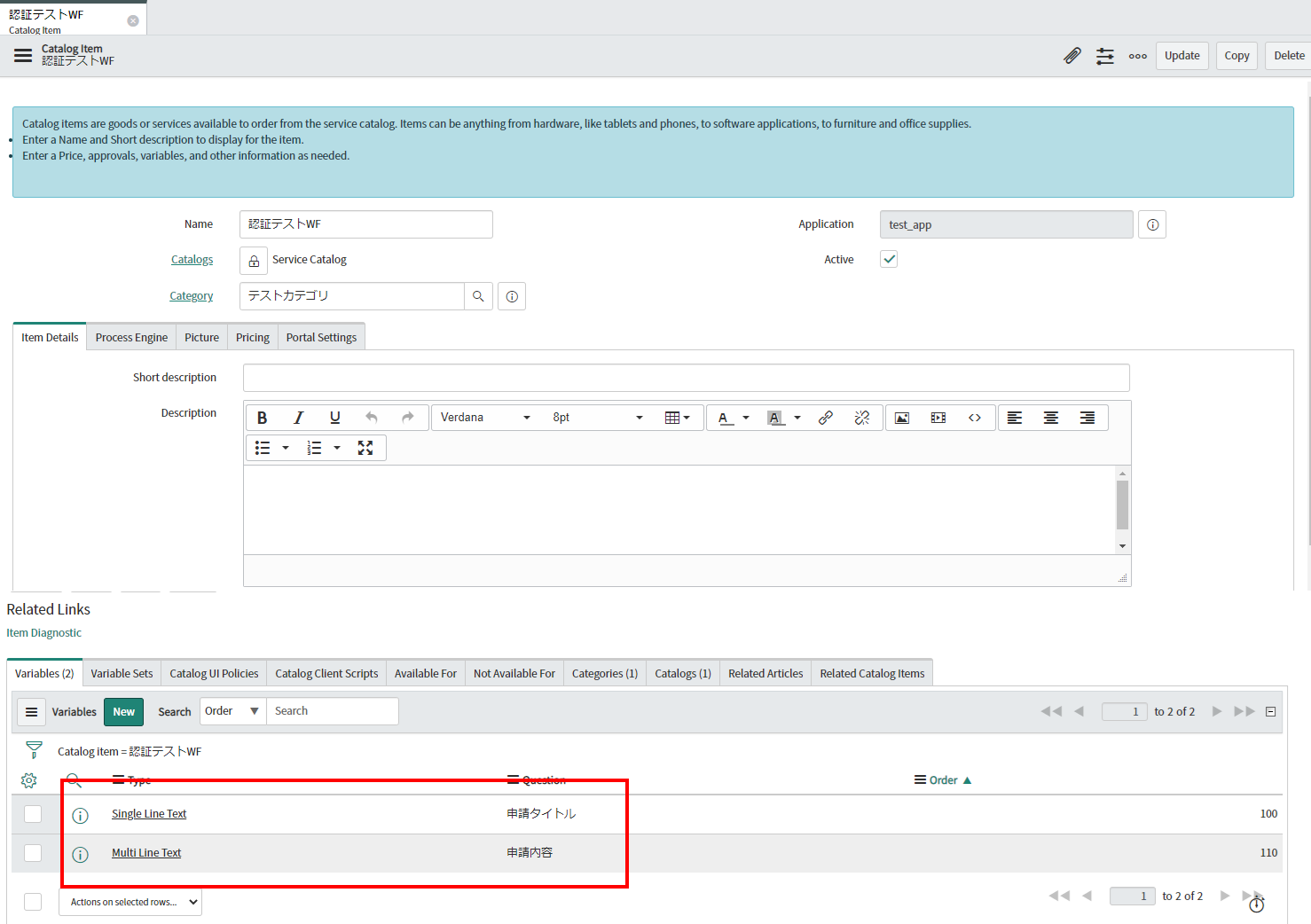Image resolution: width=1311 pixels, height=924 pixels.
Task: Click the Delete button
Action: (1289, 56)
